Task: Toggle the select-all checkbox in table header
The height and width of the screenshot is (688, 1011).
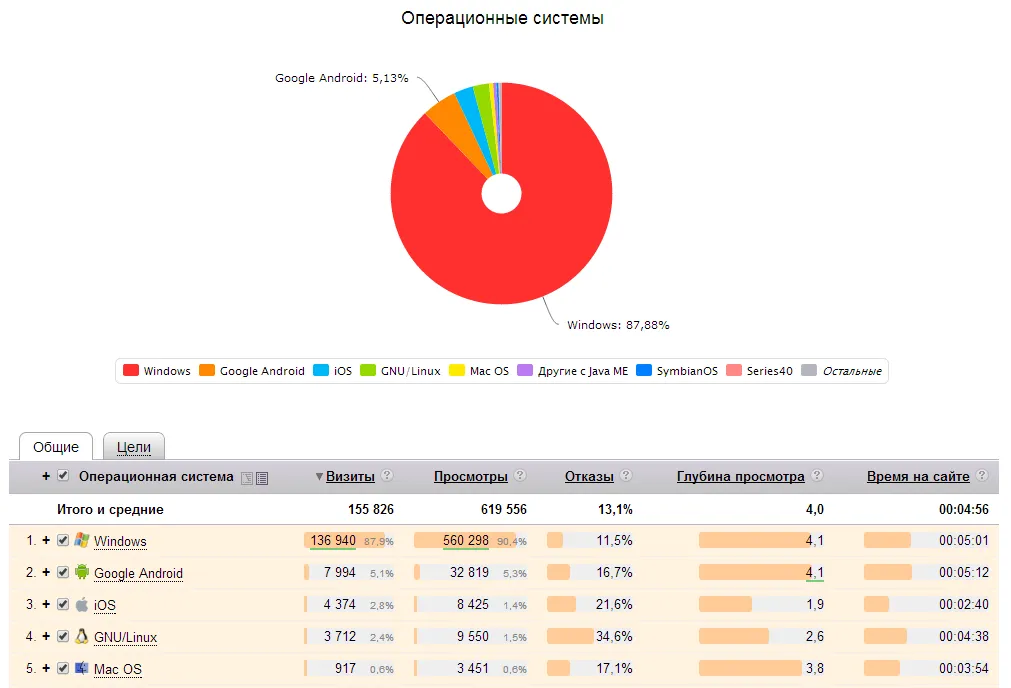Action: point(64,476)
